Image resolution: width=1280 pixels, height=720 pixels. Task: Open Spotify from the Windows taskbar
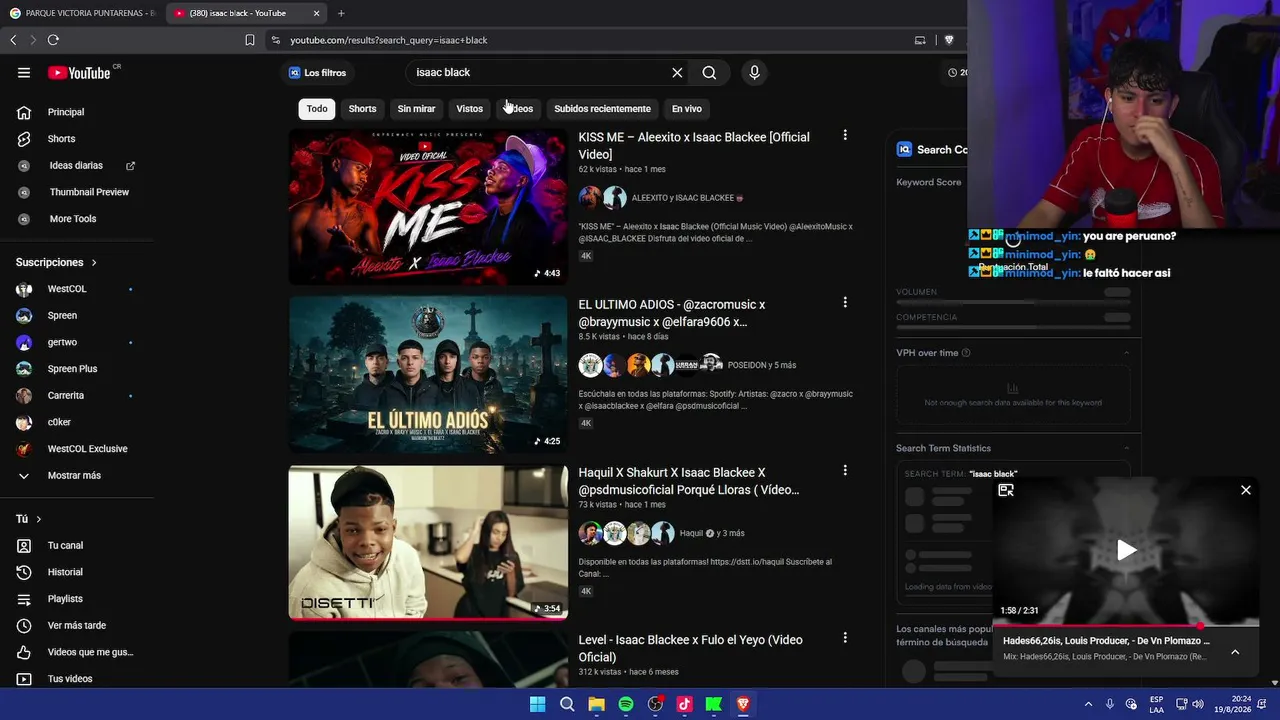point(626,704)
